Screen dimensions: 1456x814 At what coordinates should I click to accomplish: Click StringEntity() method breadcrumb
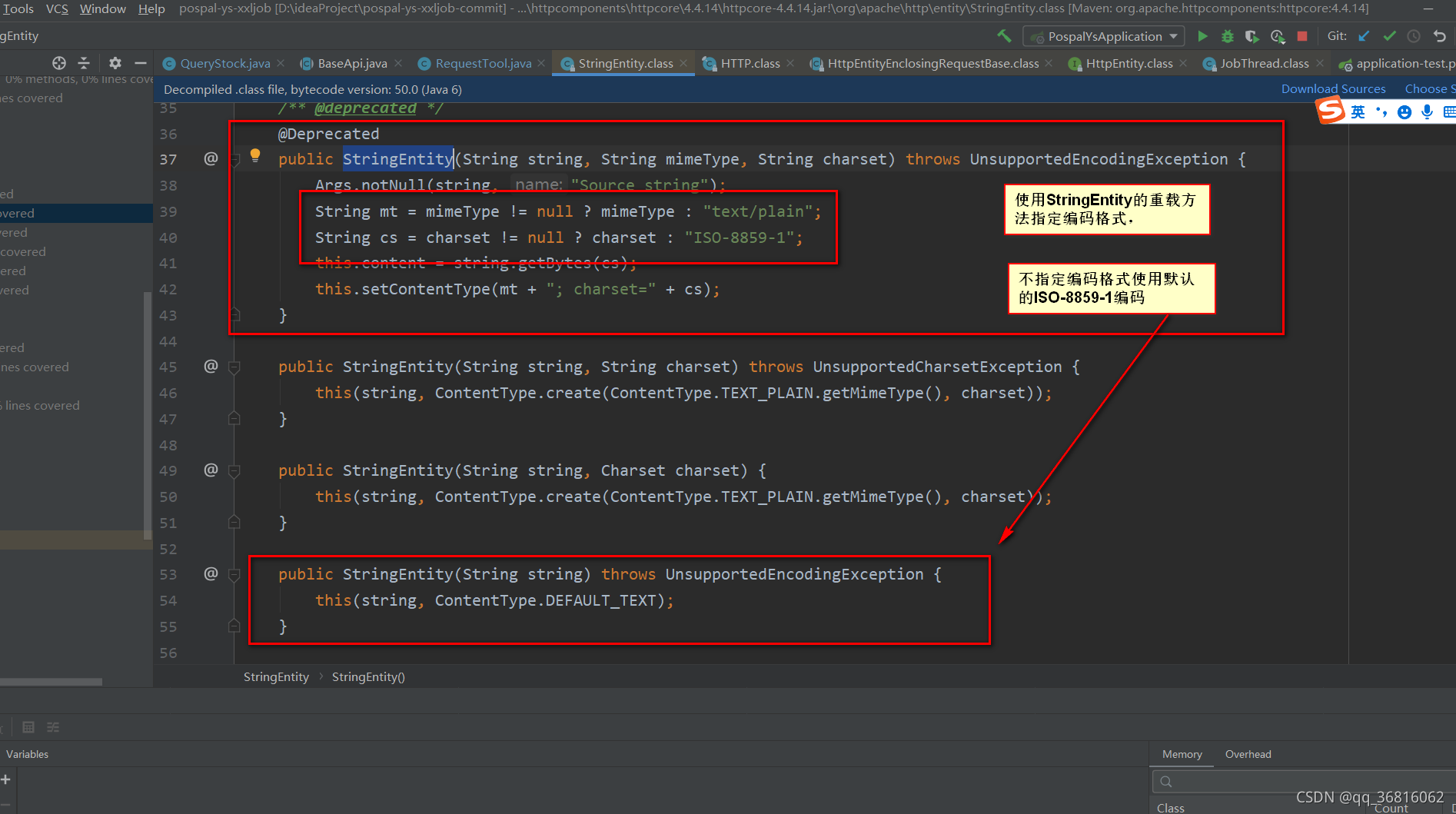point(368,676)
